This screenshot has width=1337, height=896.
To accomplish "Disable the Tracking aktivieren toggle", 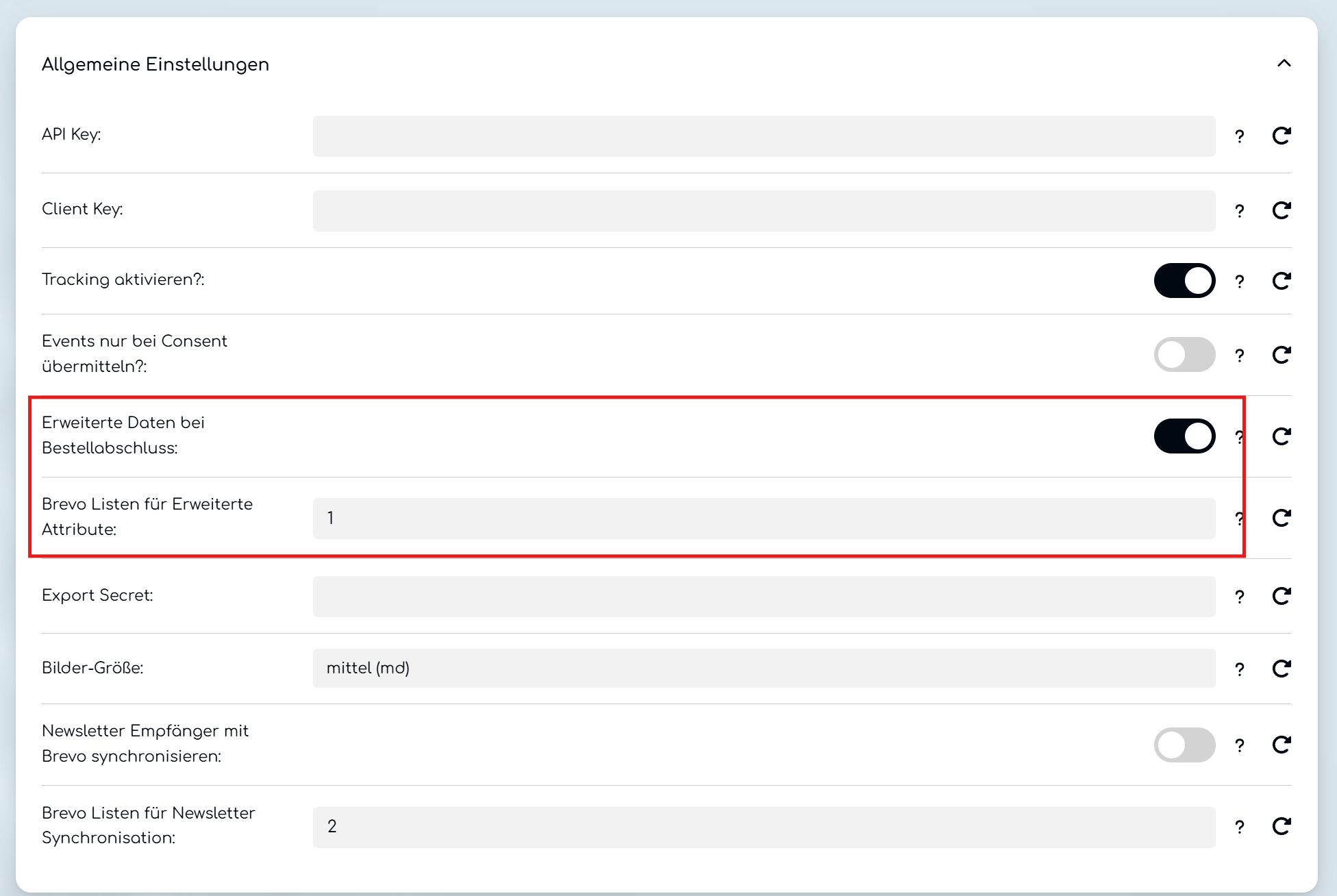I will (1184, 281).
